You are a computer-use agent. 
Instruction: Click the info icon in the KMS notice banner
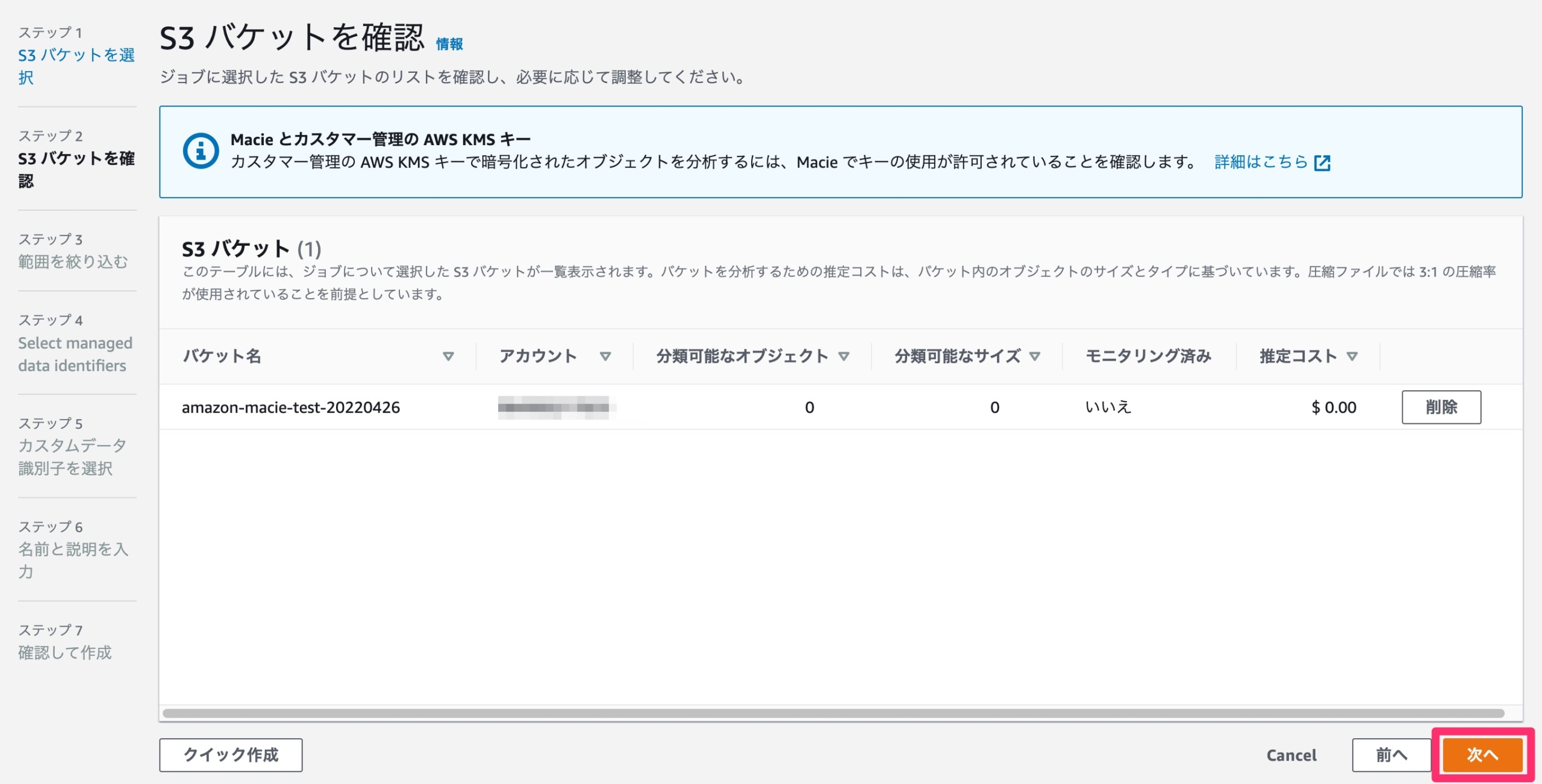[x=201, y=151]
